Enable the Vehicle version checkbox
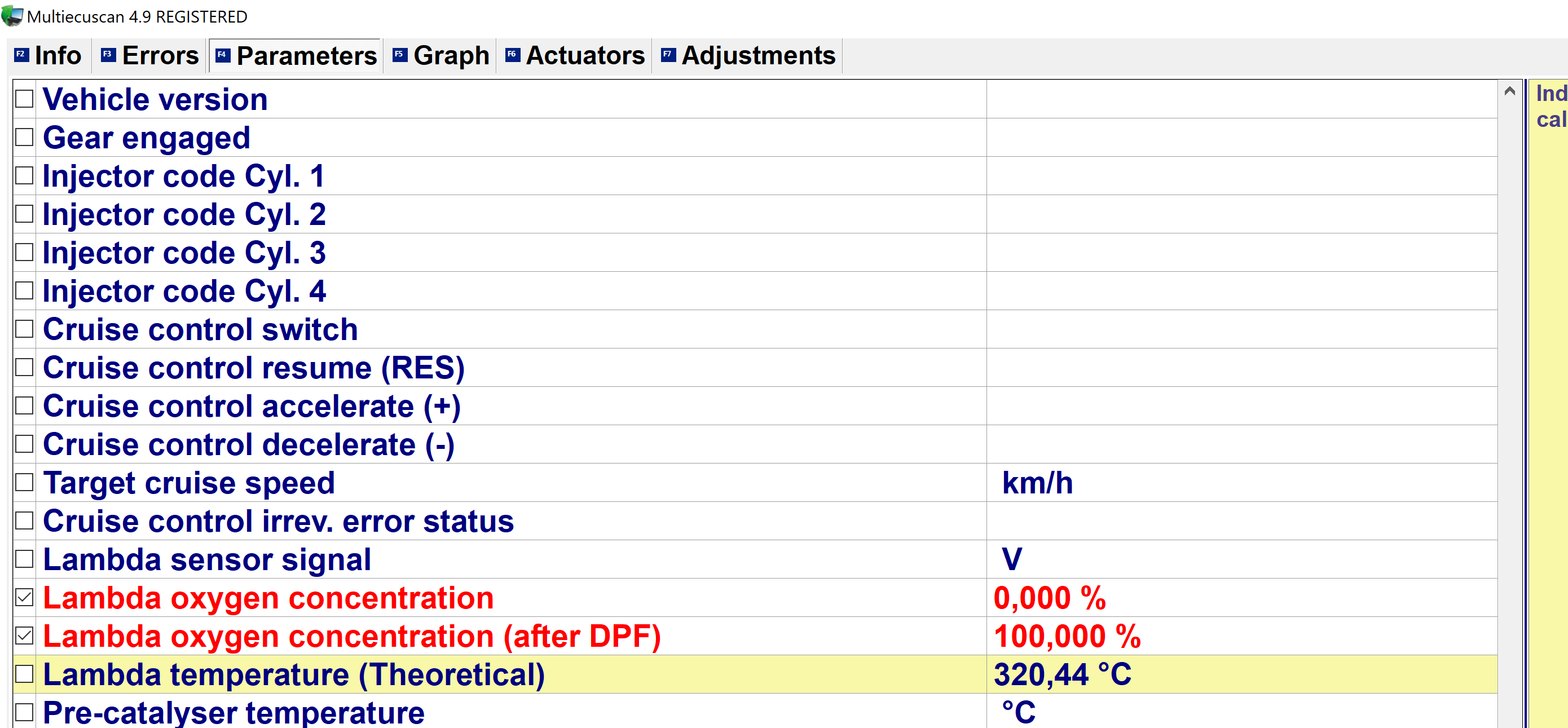Screen dimensions: 1568x728 tap(24, 99)
